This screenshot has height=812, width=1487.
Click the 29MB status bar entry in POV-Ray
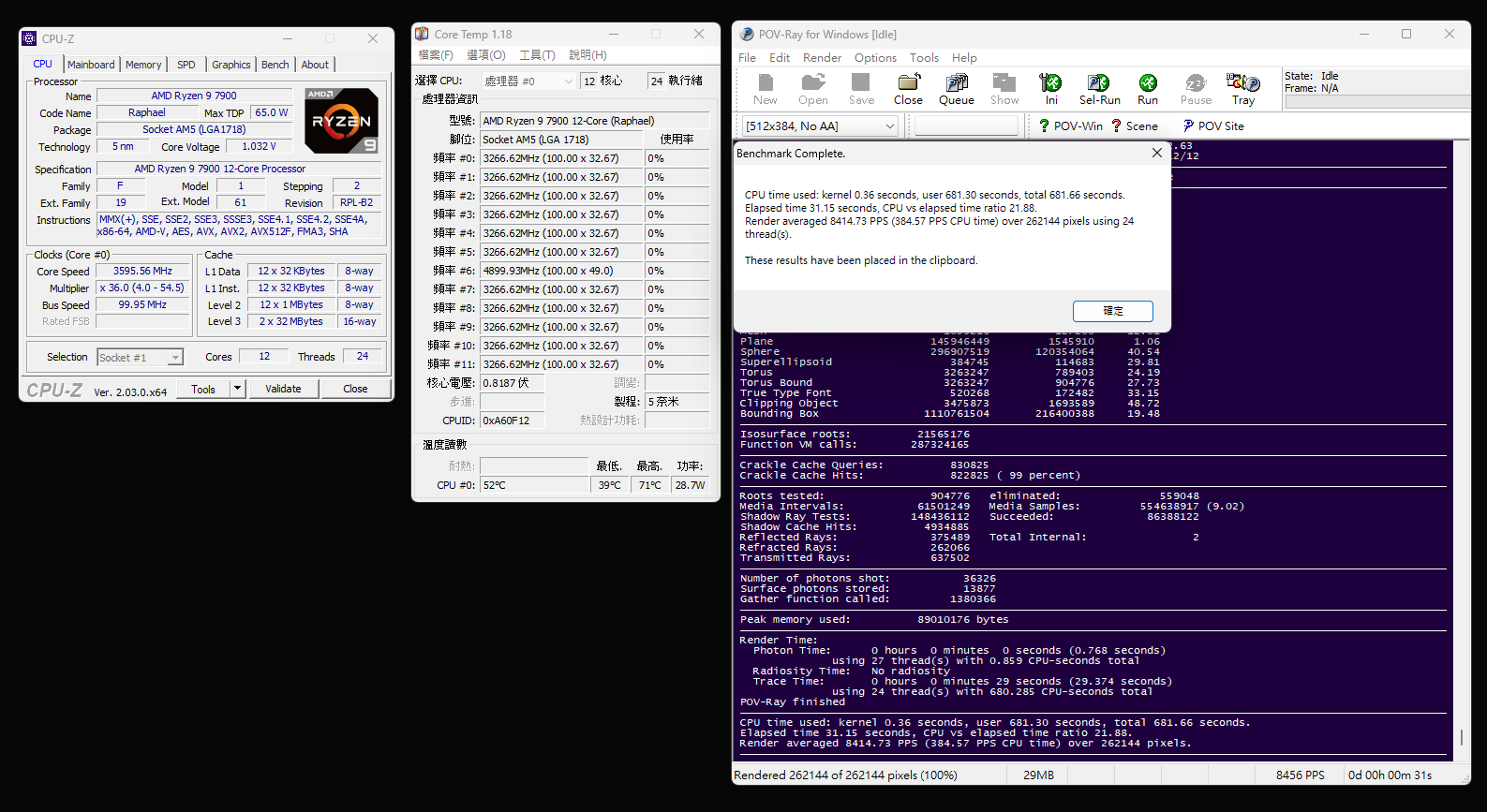point(1038,775)
